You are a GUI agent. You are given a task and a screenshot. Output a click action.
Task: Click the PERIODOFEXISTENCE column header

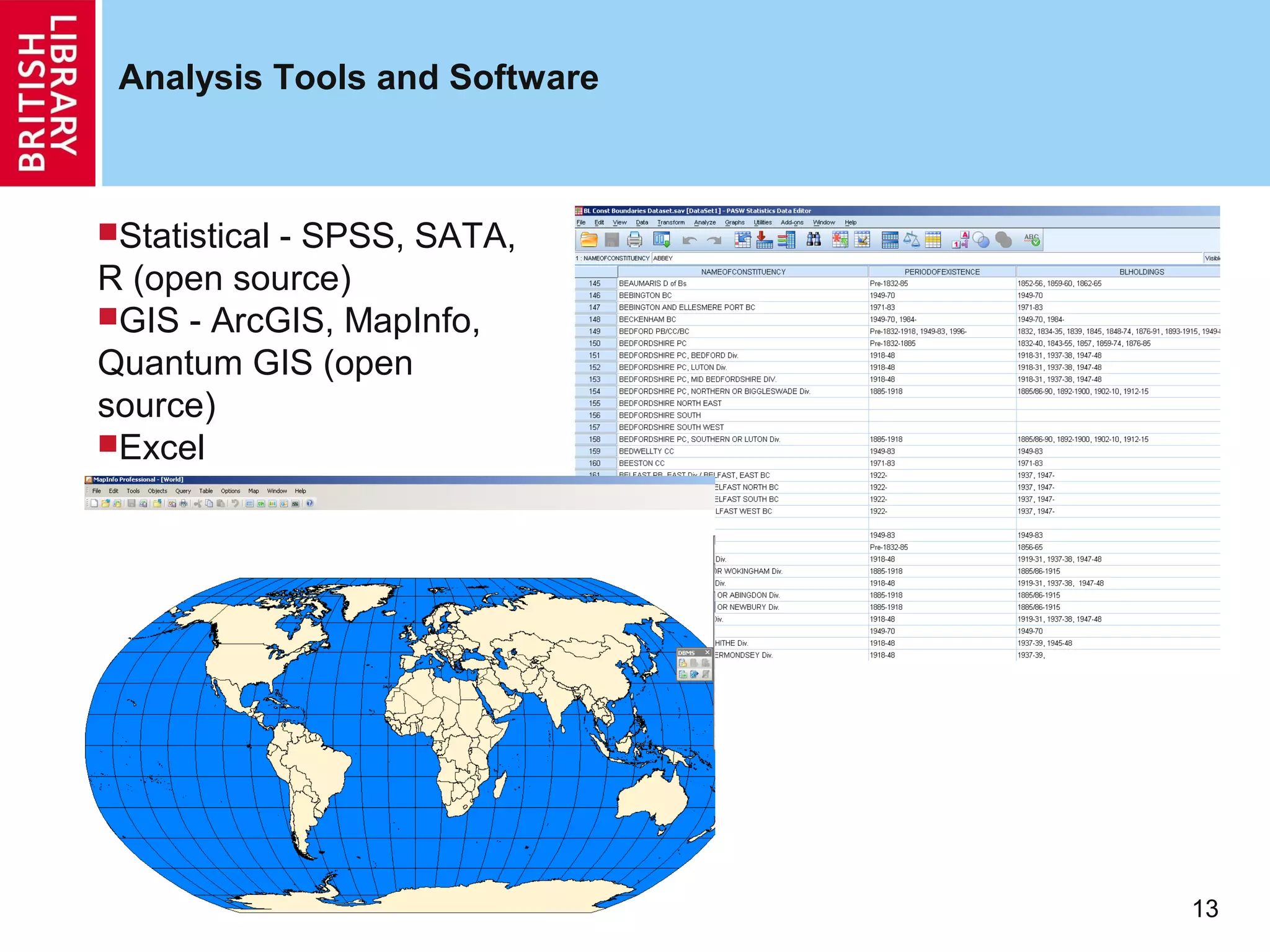coord(942,271)
